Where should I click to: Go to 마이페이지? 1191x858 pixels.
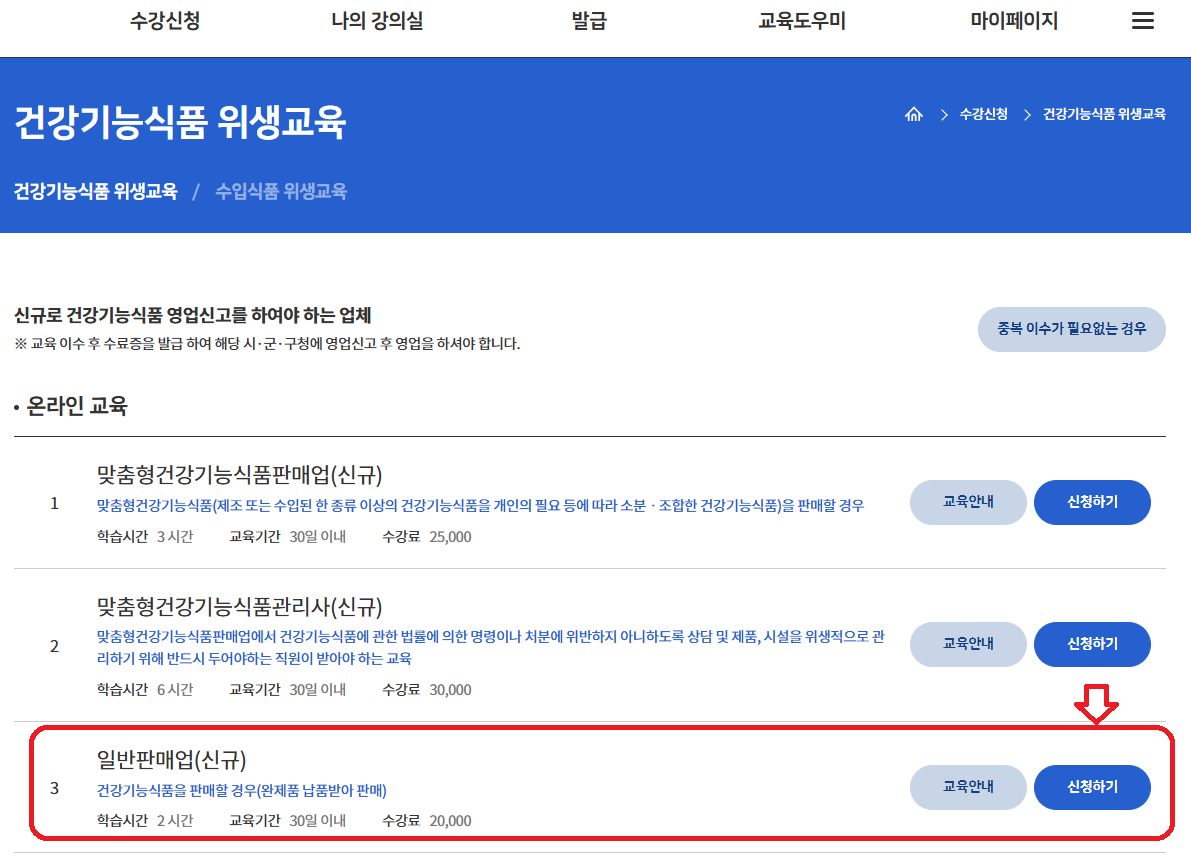point(1013,20)
